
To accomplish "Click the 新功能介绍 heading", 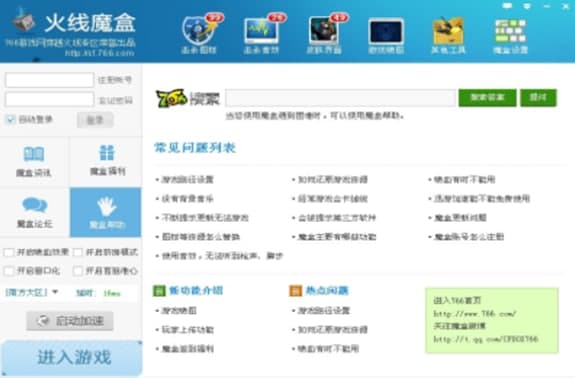I will (196, 291).
